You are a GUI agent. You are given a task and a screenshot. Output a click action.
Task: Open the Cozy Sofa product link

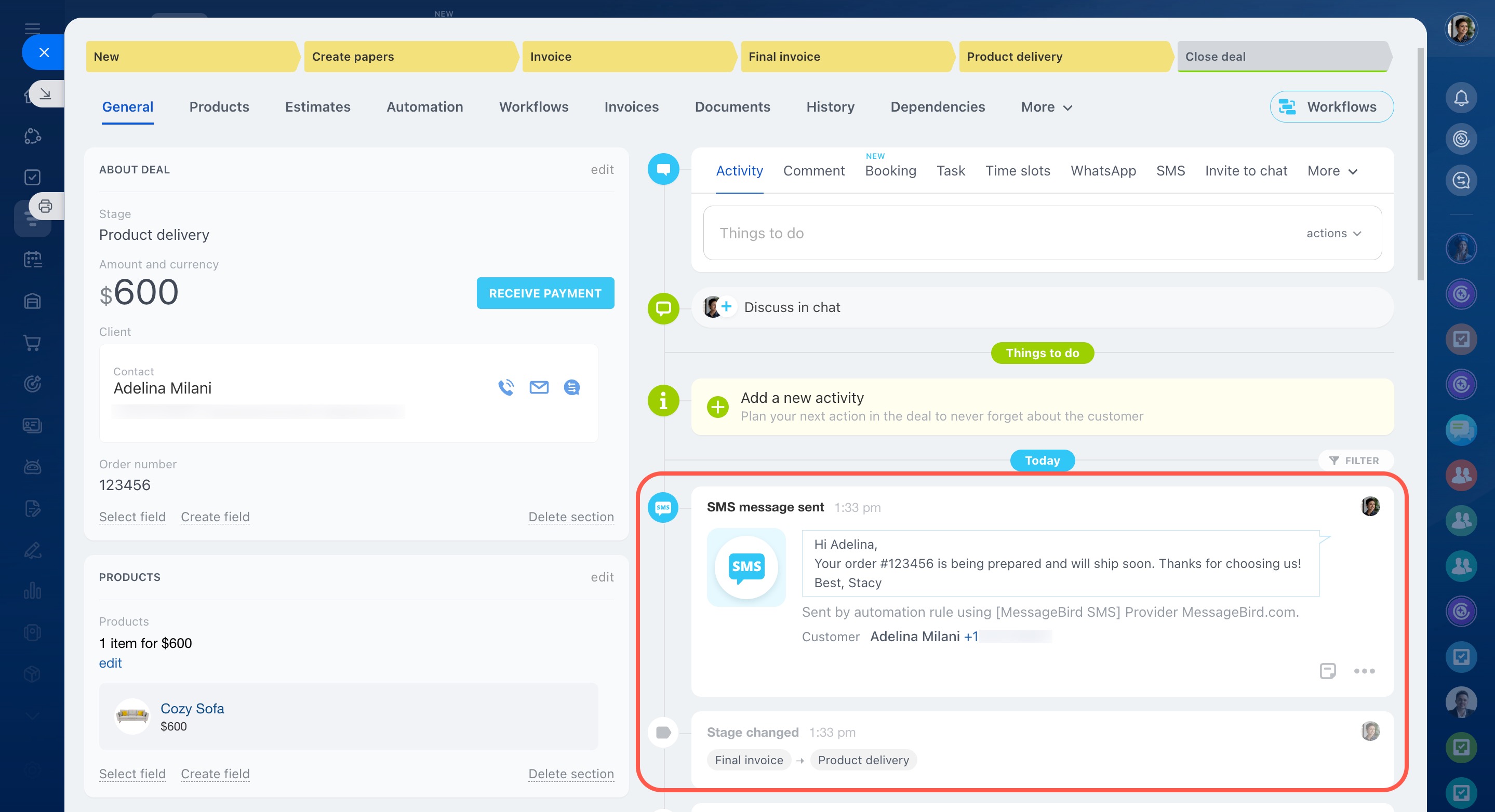point(192,709)
